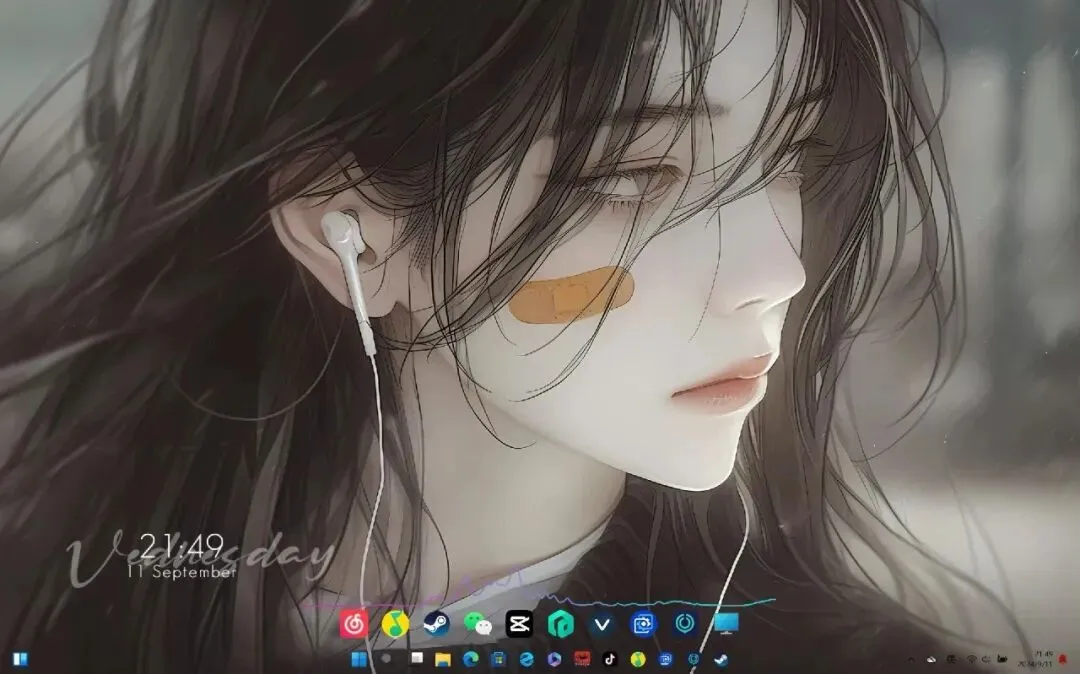
Task: Open the dark blue V-logo app in dock
Action: pyautogui.click(x=602, y=624)
